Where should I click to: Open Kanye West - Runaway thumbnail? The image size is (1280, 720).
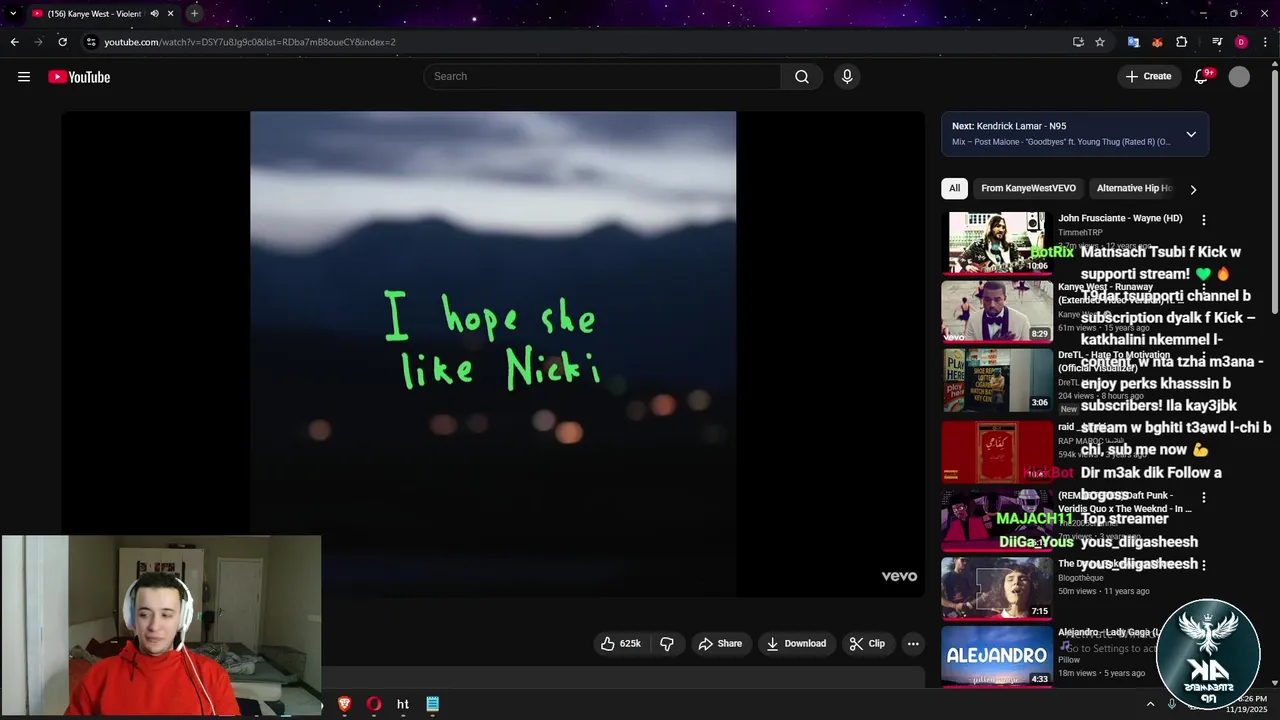pyautogui.click(x=997, y=311)
